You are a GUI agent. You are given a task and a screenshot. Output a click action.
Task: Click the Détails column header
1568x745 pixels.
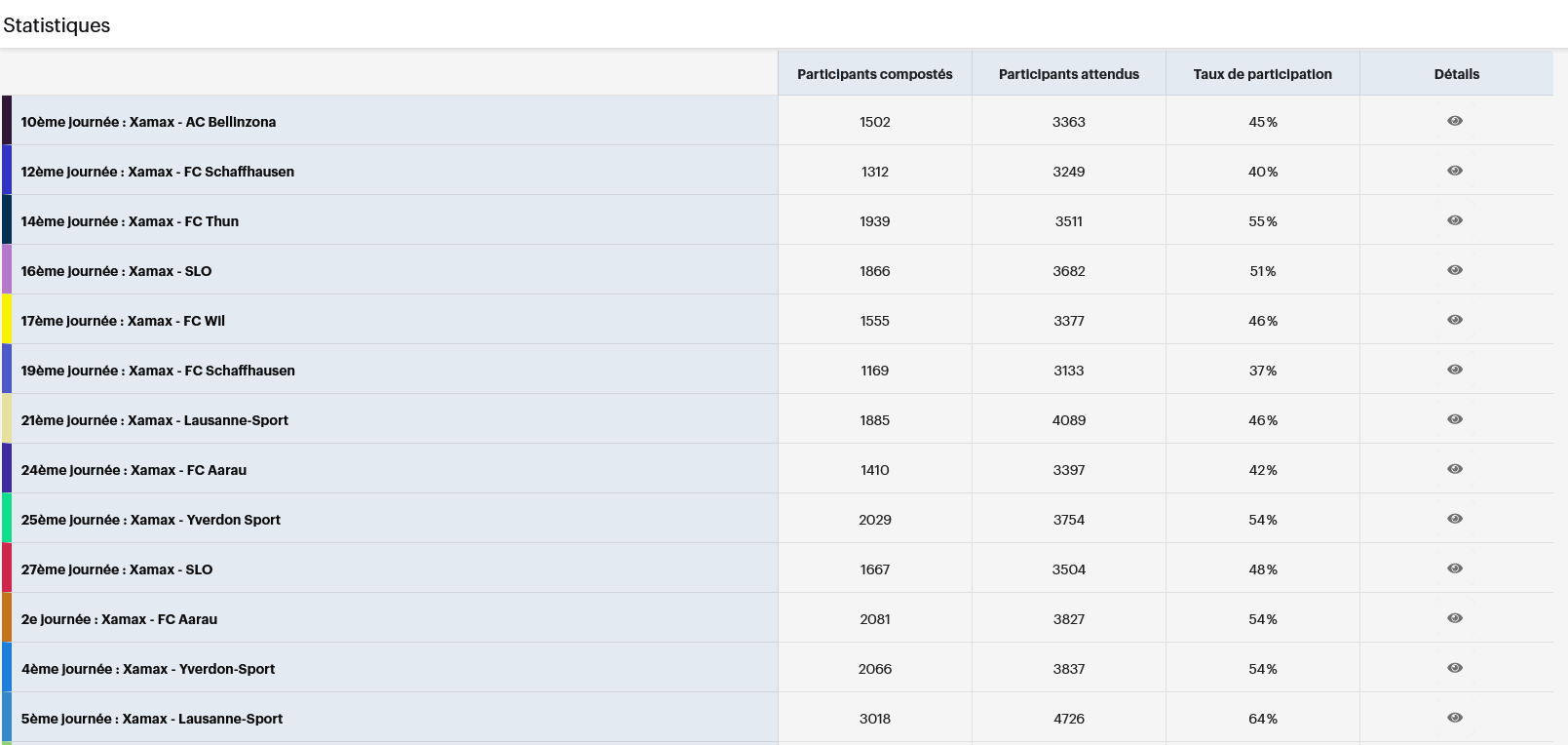(x=1457, y=74)
